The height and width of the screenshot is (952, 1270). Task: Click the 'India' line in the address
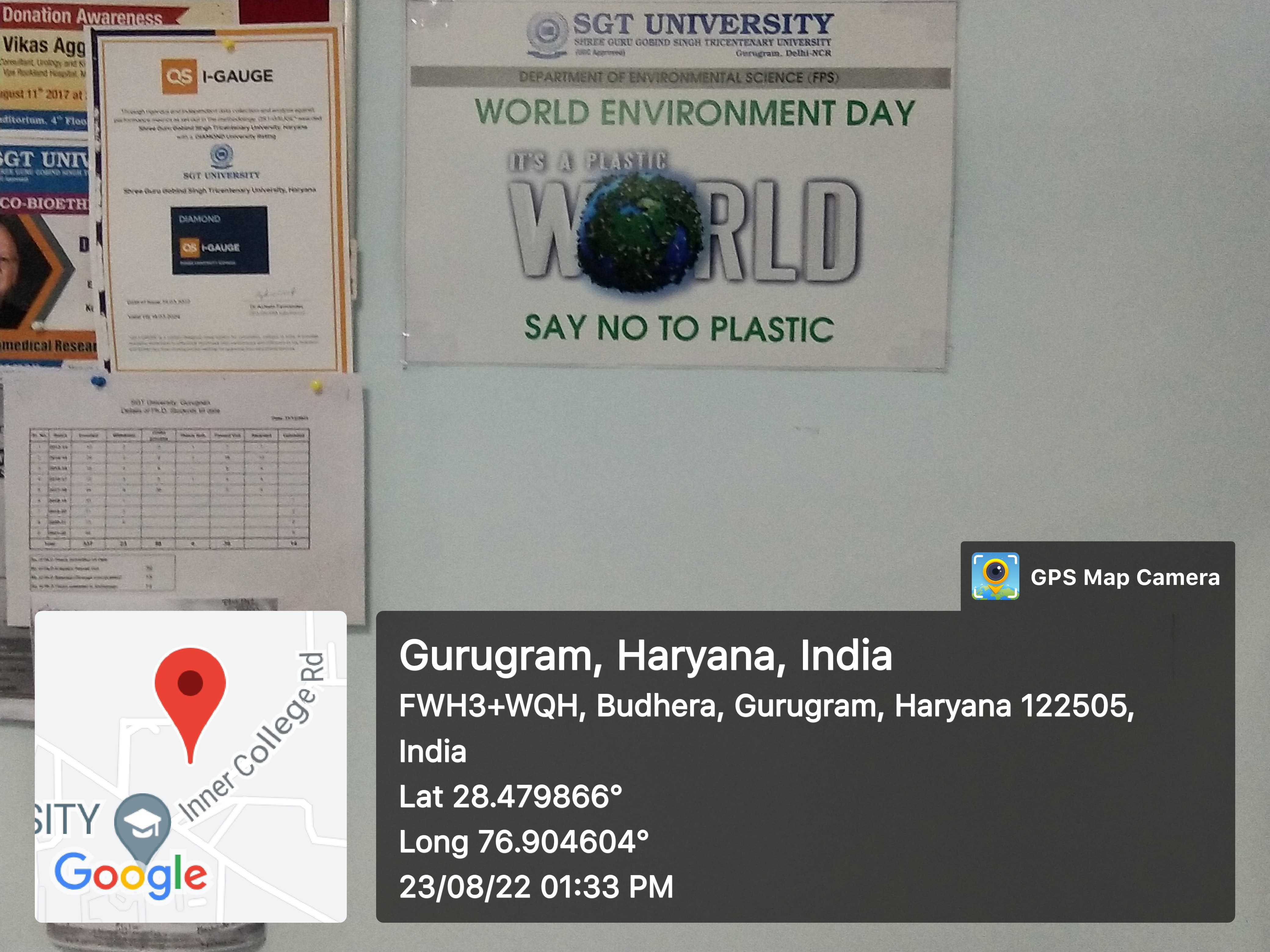[x=432, y=751]
